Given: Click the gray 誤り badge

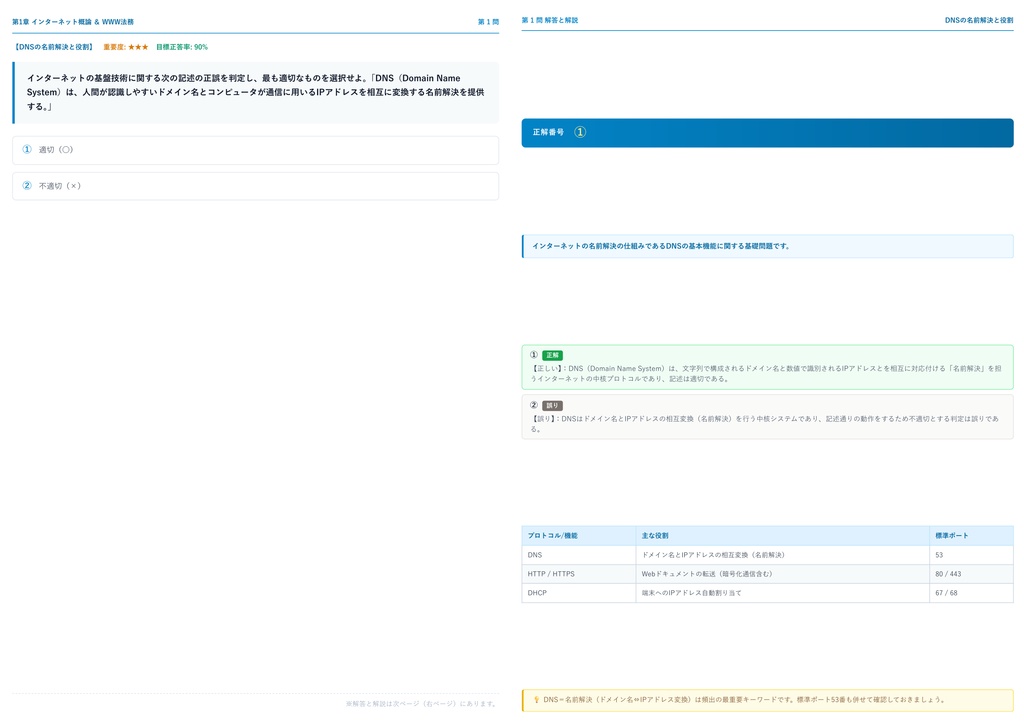Looking at the screenshot, I should point(552,405).
